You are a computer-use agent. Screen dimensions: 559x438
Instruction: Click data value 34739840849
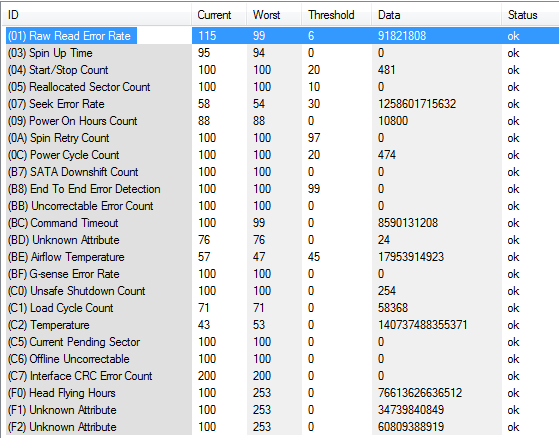click(x=411, y=410)
